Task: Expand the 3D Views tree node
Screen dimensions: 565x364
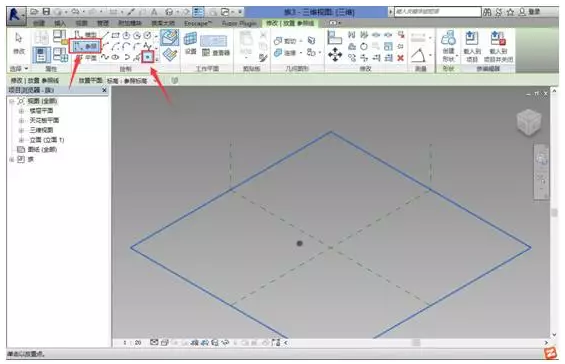Action: click(x=22, y=130)
